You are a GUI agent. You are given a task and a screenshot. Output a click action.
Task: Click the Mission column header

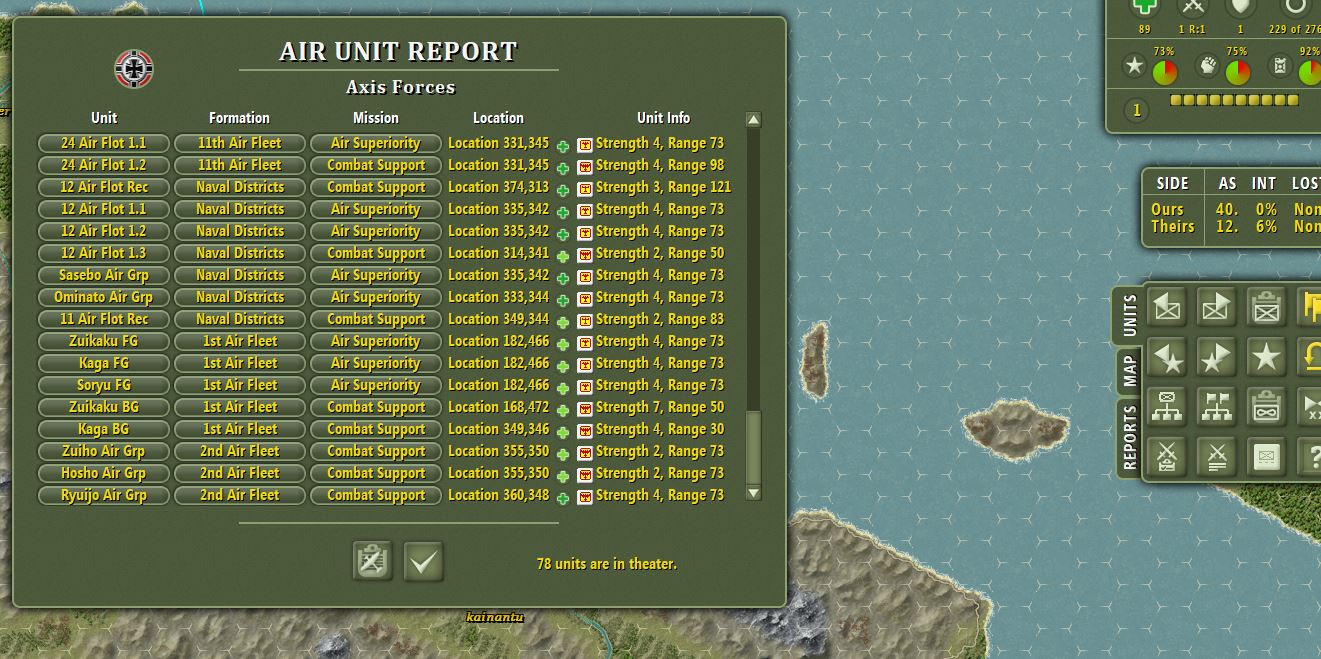(x=376, y=118)
